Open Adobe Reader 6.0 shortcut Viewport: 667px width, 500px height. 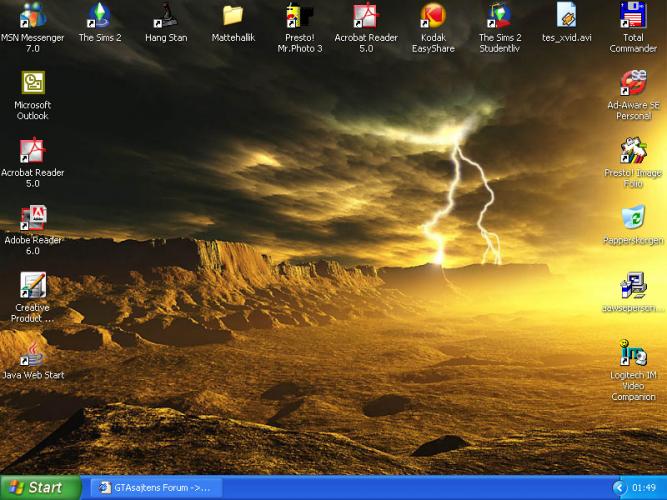(33, 218)
